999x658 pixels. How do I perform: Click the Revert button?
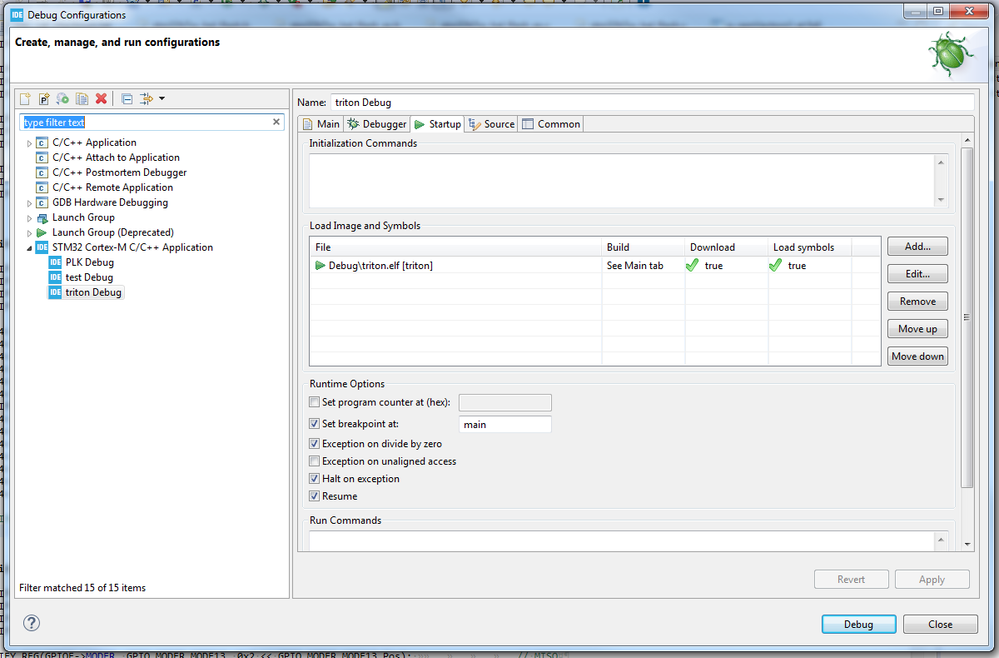point(851,580)
